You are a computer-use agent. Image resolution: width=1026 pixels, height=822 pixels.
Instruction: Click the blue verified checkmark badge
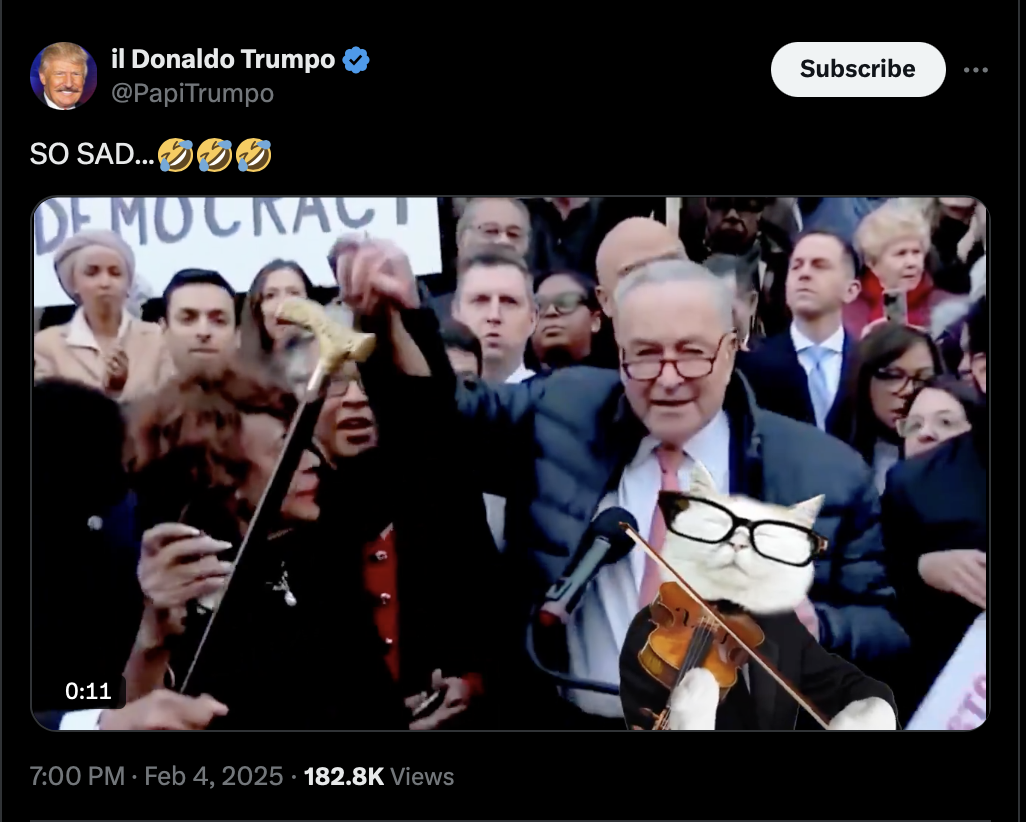click(x=356, y=60)
